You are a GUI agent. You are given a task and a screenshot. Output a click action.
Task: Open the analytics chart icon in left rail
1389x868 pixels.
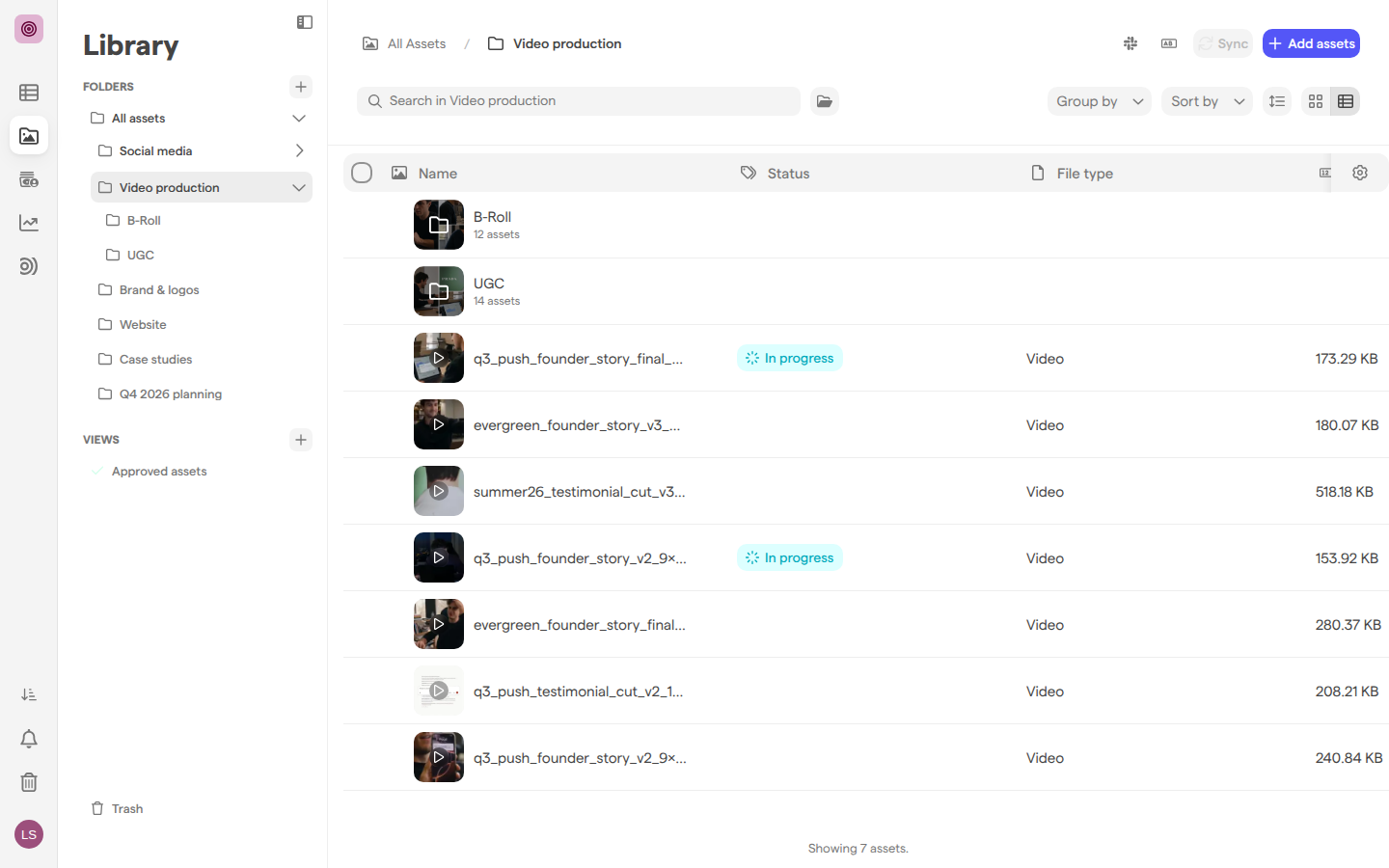point(29,223)
